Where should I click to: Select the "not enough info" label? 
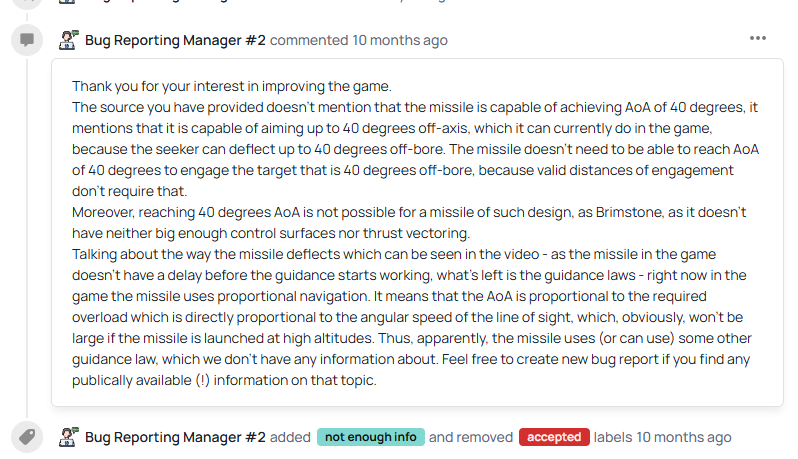[x=371, y=437]
